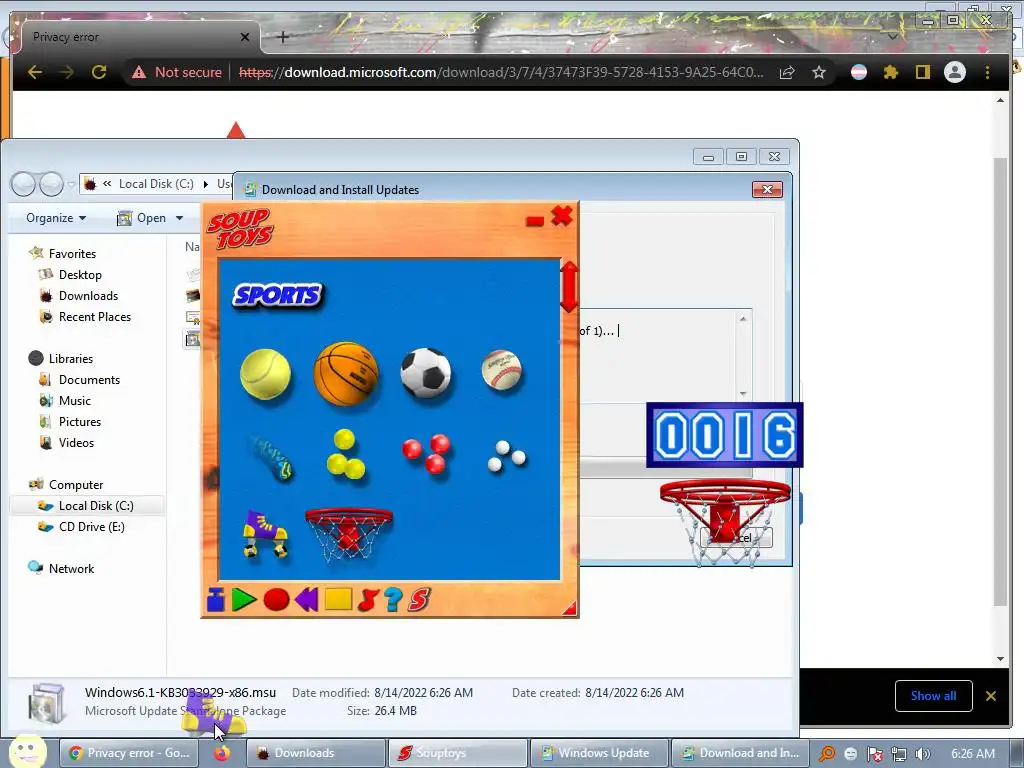Click Favorites header in navigation pane

72,254
